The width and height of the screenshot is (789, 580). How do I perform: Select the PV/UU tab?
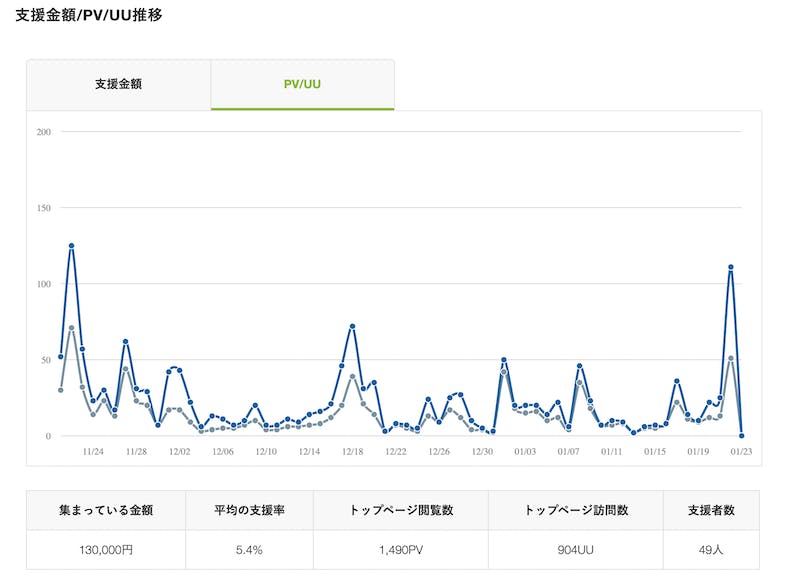(302, 84)
